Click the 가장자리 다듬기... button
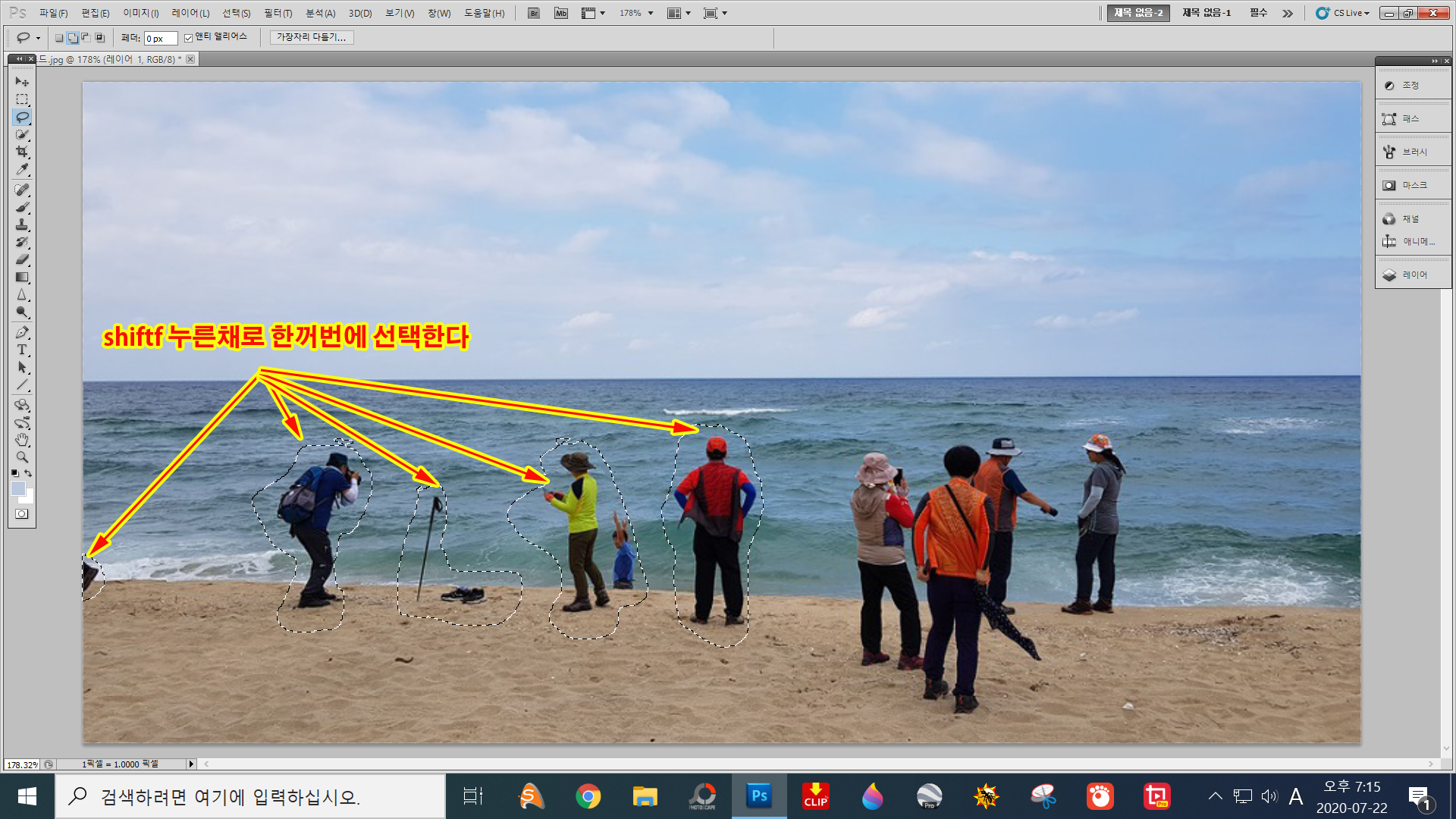 pyautogui.click(x=311, y=37)
